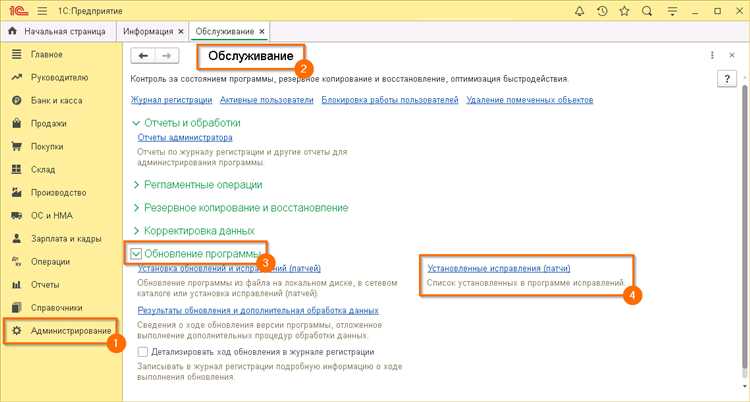Open the Продажи section in sidebar

pyautogui.click(x=48, y=124)
